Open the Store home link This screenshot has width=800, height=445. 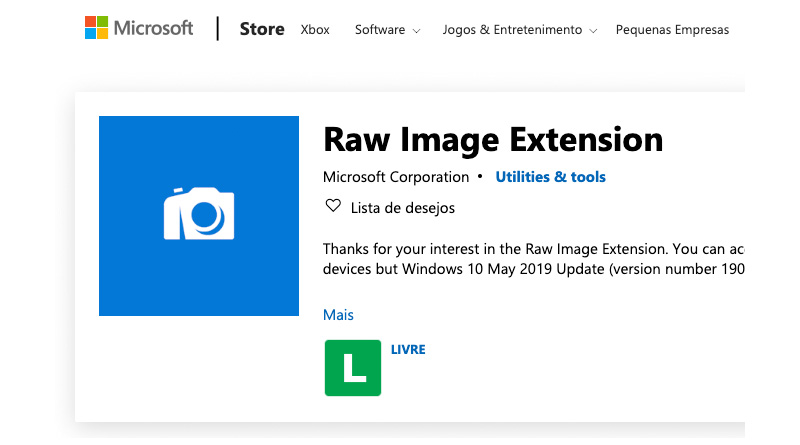tap(262, 30)
